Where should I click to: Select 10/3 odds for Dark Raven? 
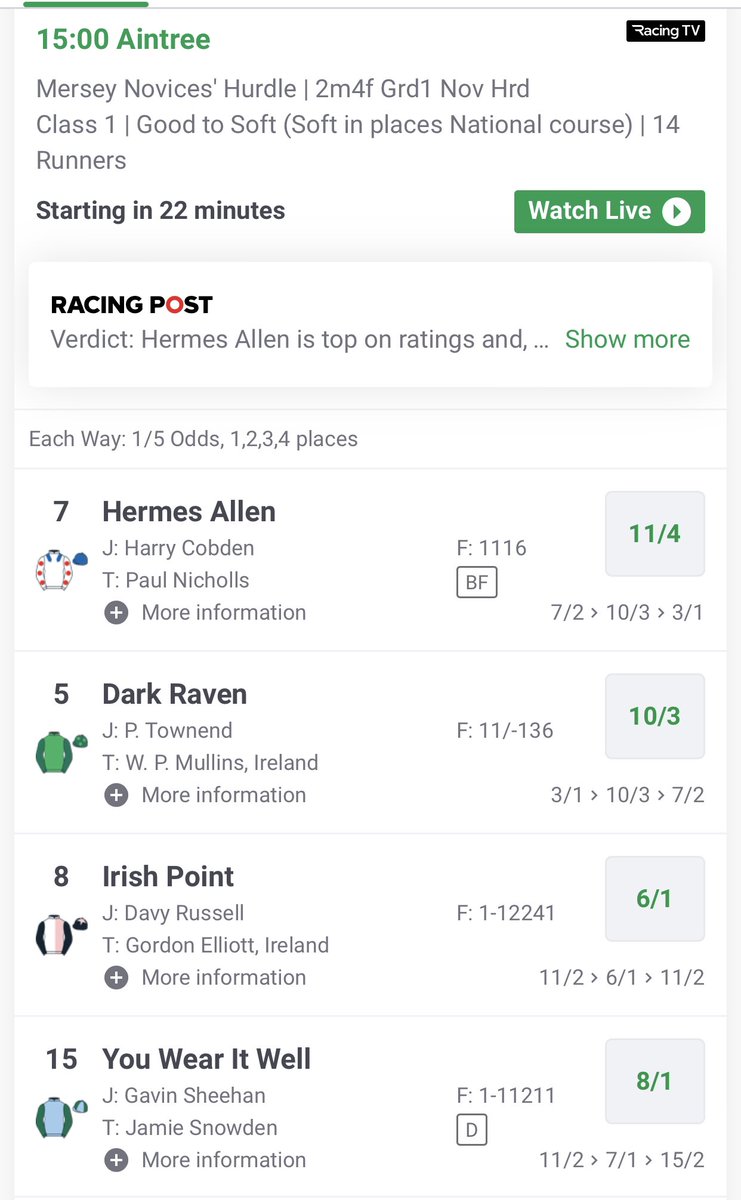click(655, 716)
